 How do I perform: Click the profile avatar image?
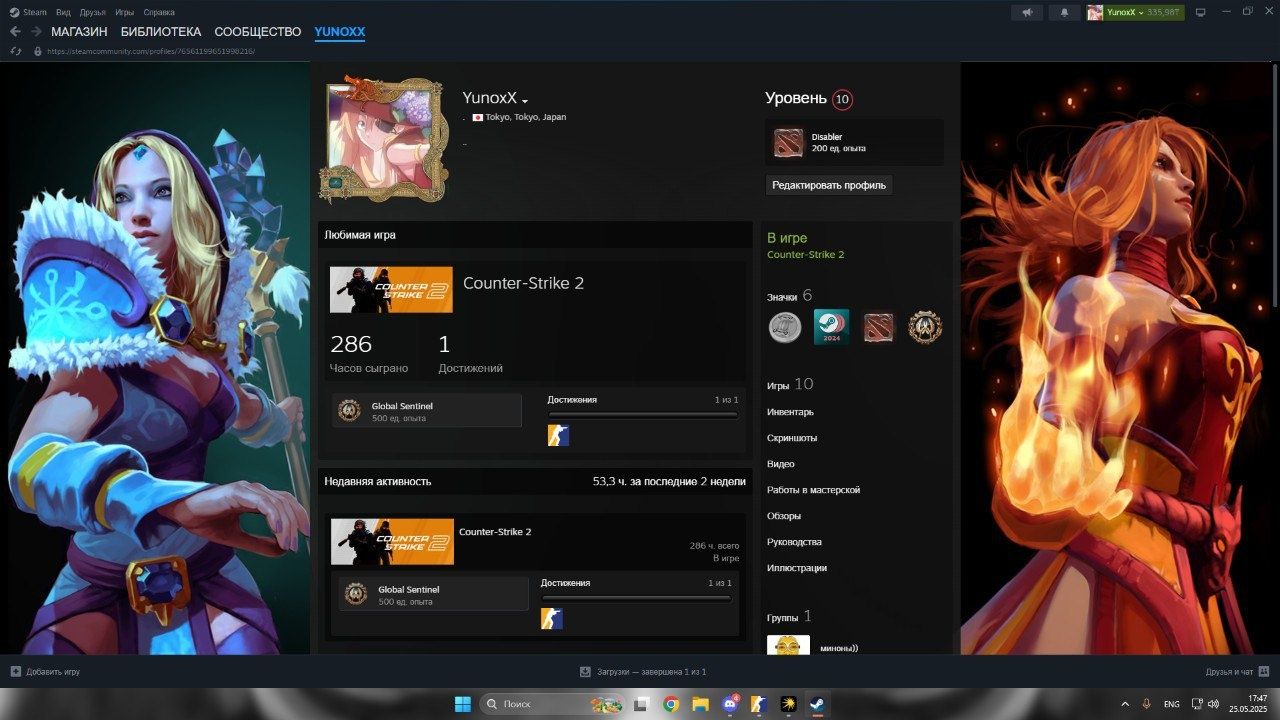coord(386,138)
